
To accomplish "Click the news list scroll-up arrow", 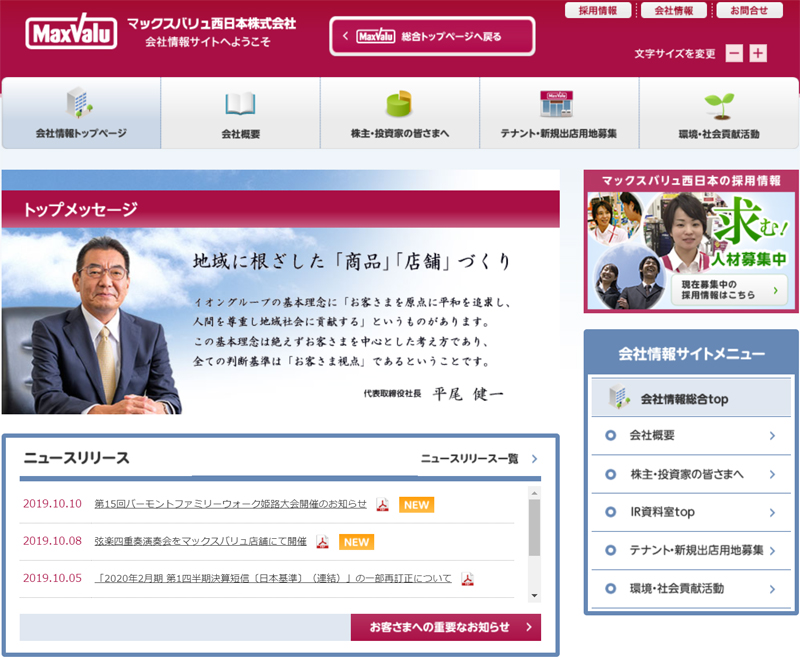I will [x=534, y=493].
